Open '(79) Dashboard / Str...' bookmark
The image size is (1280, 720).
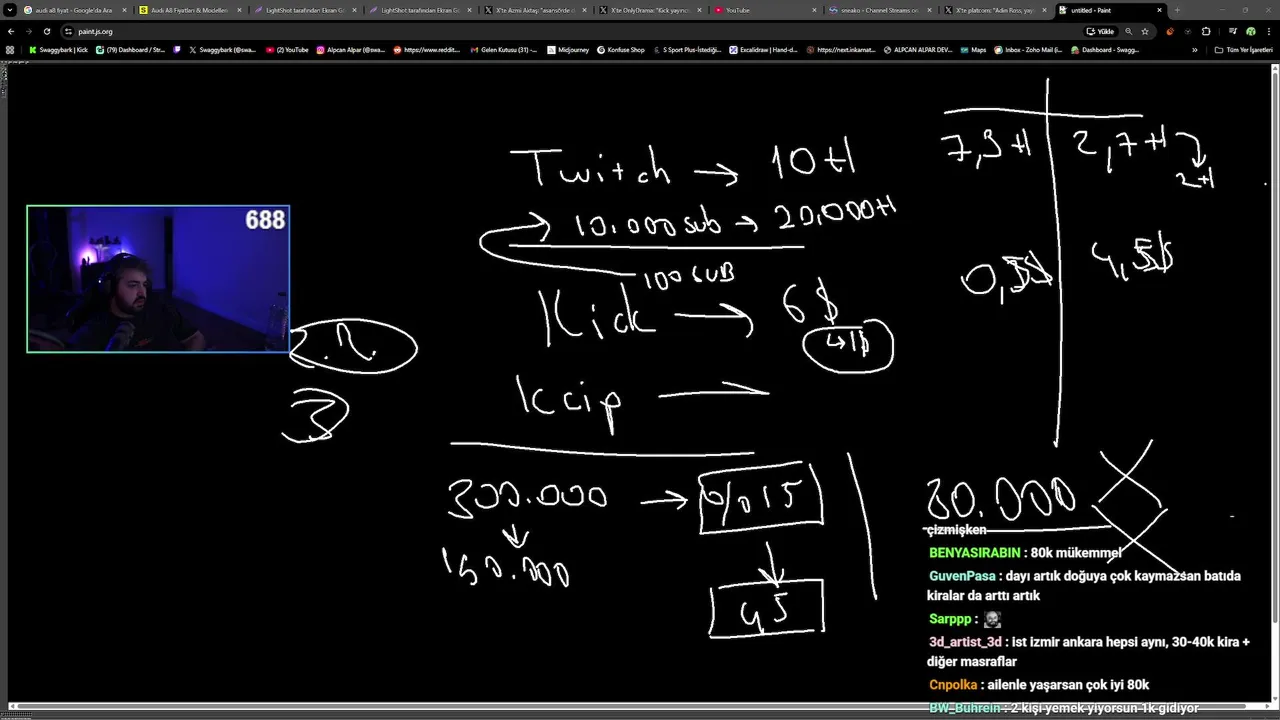pos(131,49)
